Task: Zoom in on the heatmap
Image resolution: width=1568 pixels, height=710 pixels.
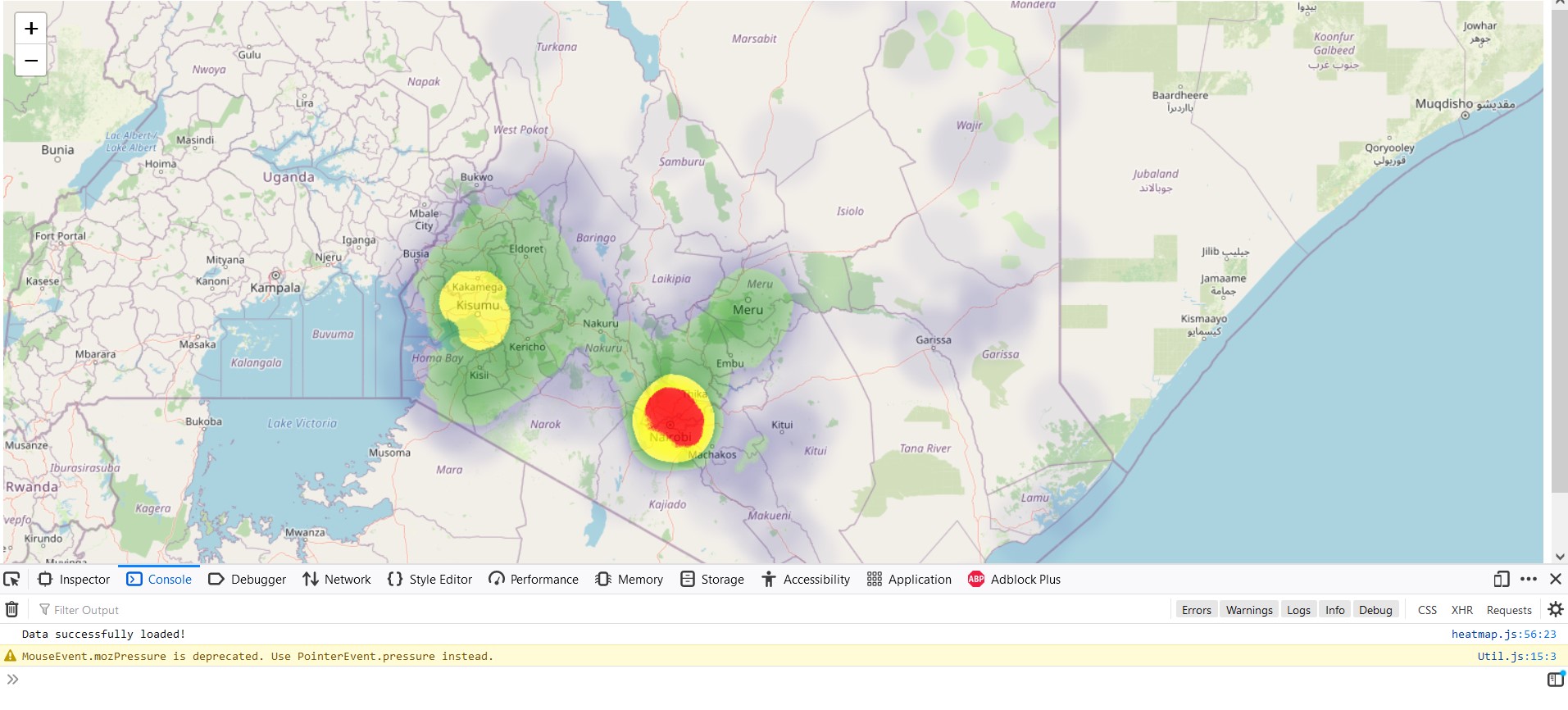Action: 30,29
